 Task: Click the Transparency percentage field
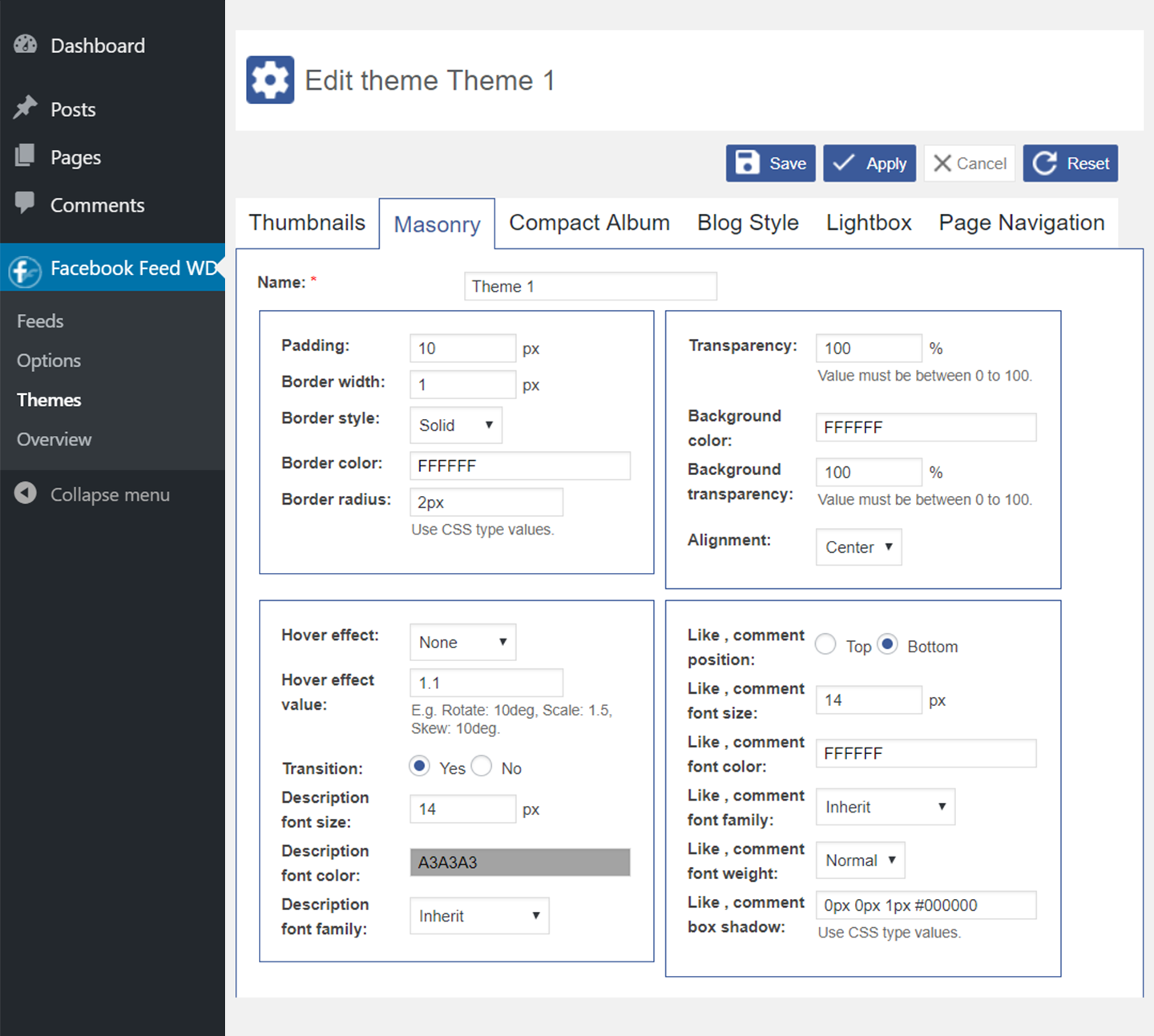(x=869, y=349)
